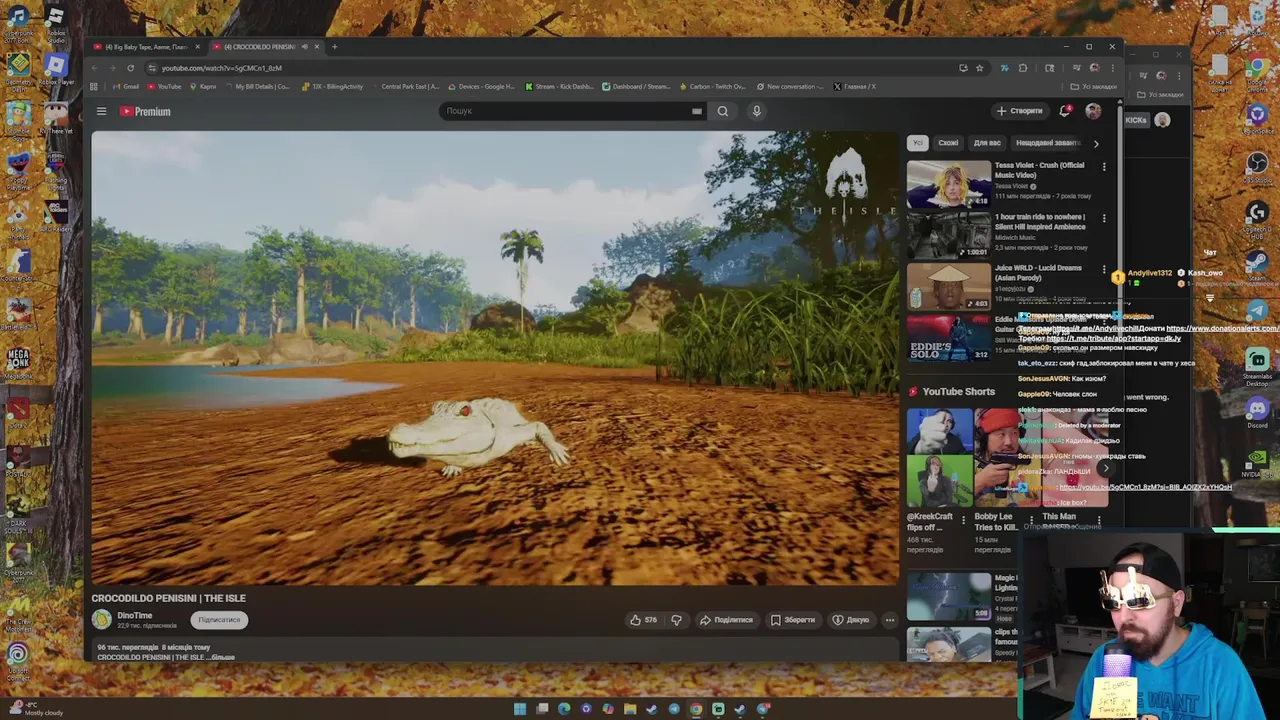Screen dimensions: 1280x720
Task: Open options menu for Juice WRLD video
Action: [1104, 270]
